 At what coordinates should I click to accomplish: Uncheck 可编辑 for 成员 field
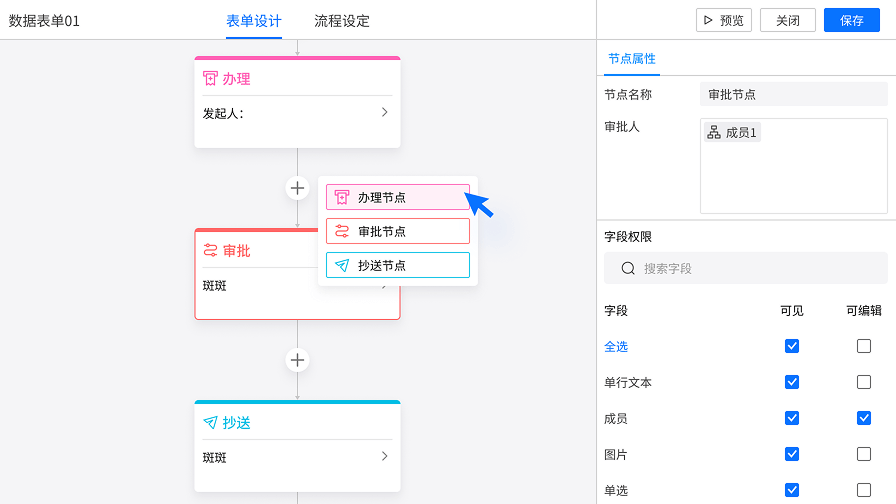coord(864,418)
